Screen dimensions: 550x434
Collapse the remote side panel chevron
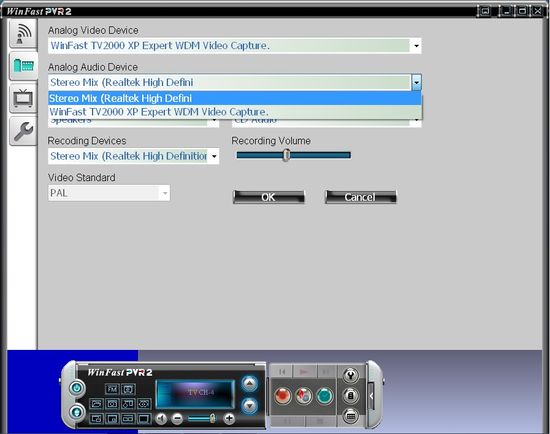tap(371, 396)
